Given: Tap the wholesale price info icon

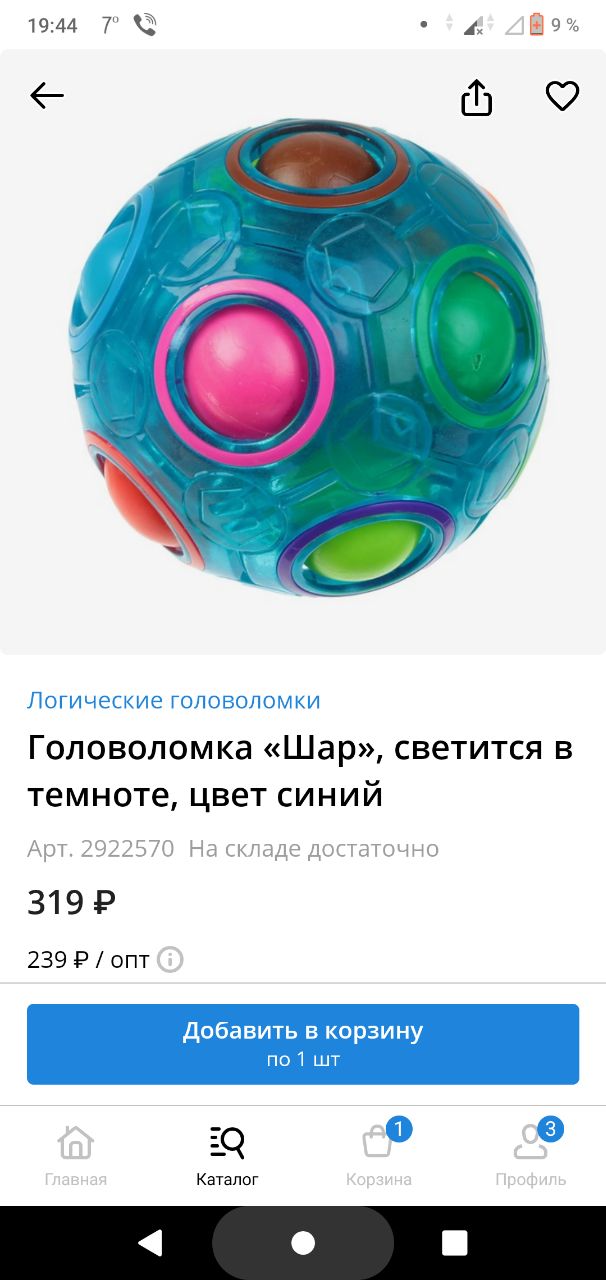Looking at the screenshot, I should click(x=171, y=960).
